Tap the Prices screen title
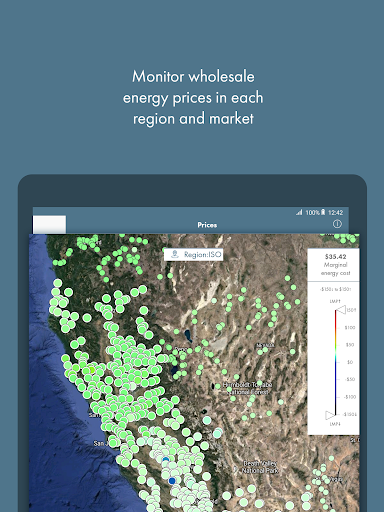 click(207, 225)
